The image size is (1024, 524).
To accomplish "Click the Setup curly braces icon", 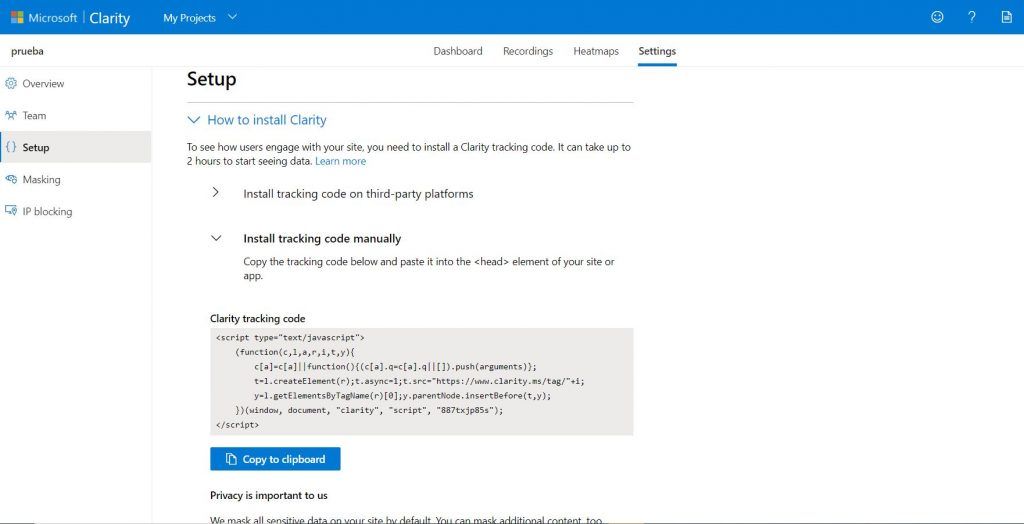I will pyautogui.click(x=10, y=148).
